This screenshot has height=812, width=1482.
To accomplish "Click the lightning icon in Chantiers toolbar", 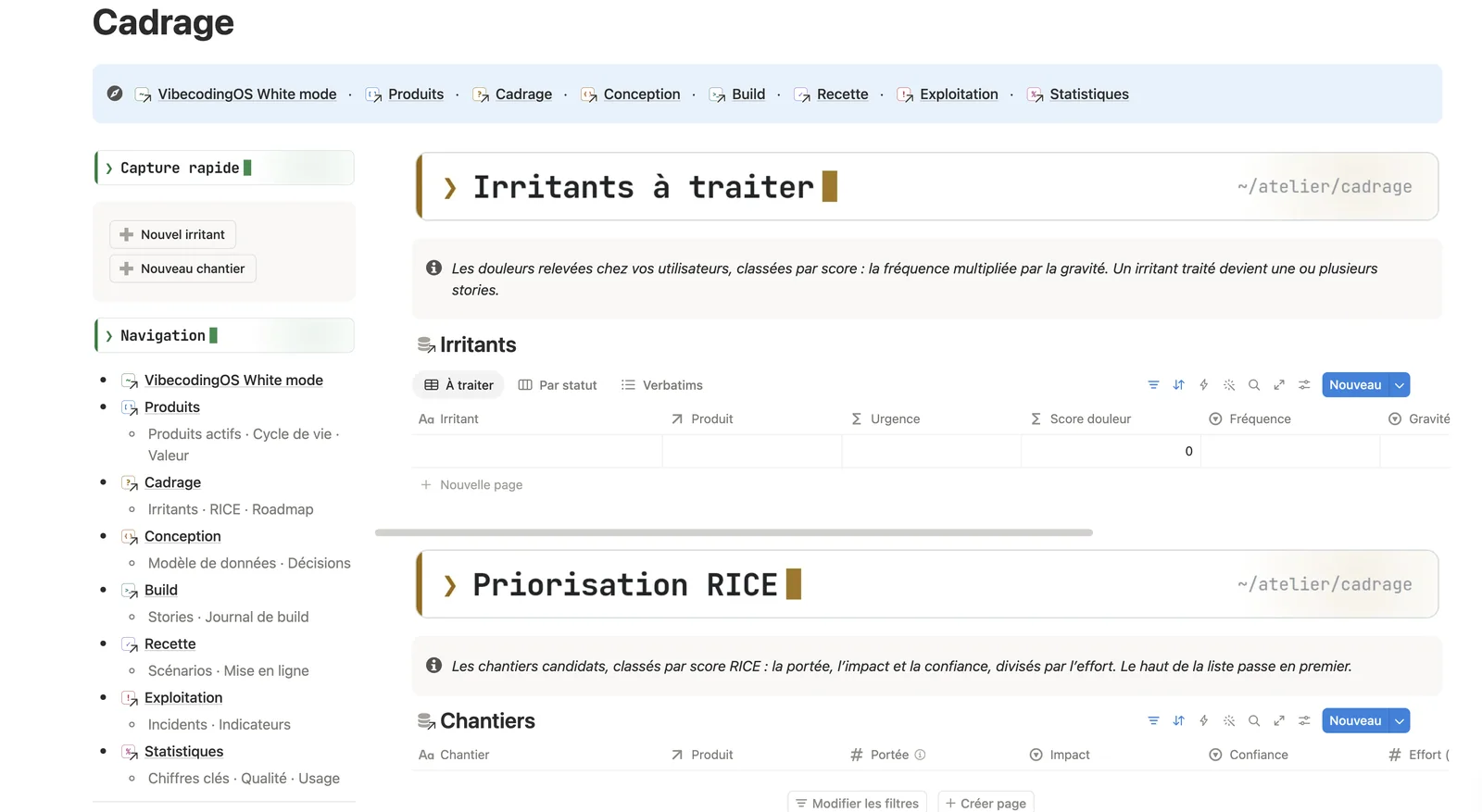I will point(1203,721).
